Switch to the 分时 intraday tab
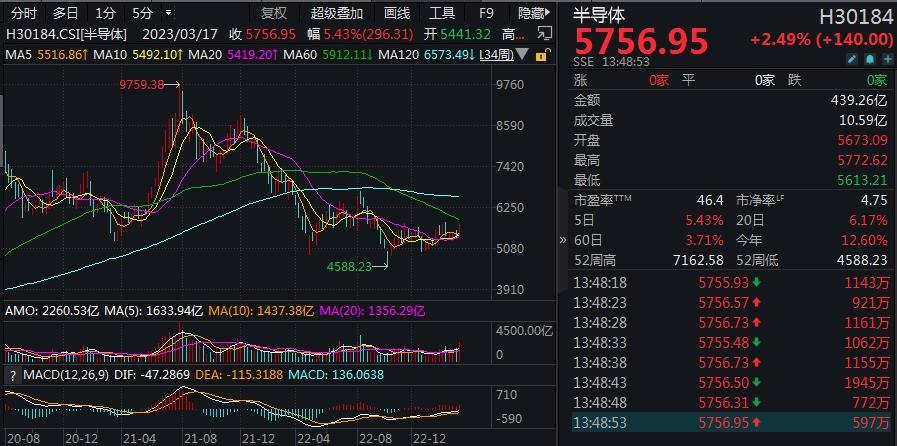Image resolution: width=897 pixels, height=446 pixels. pos(23,13)
